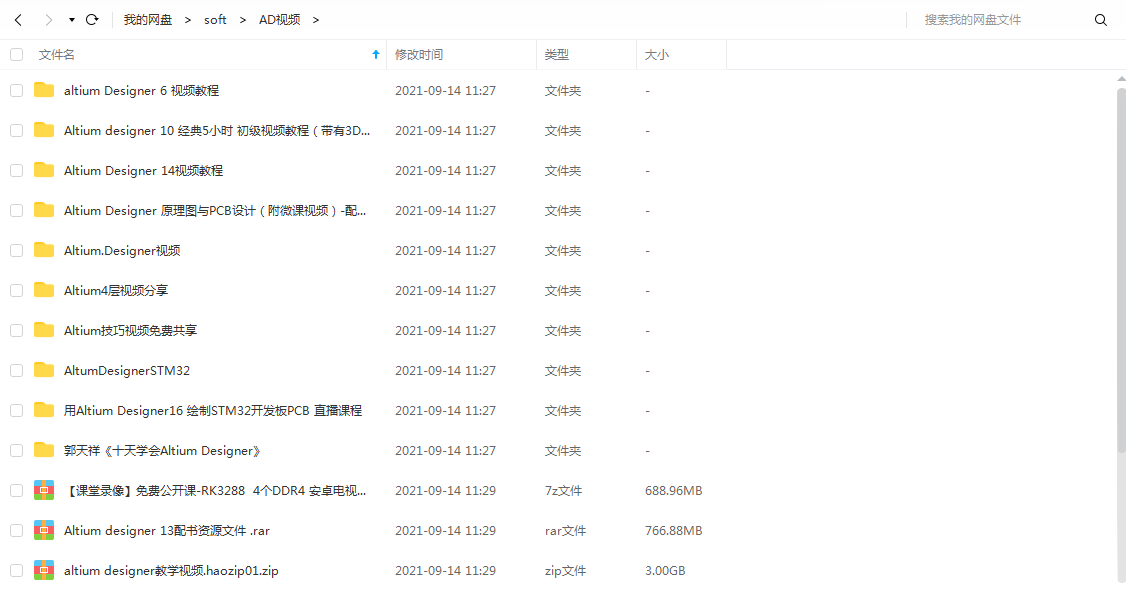This screenshot has height=589, width=1126.
Task: Click folder icon of Altium.Designer视频
Action: coord(44,250)
